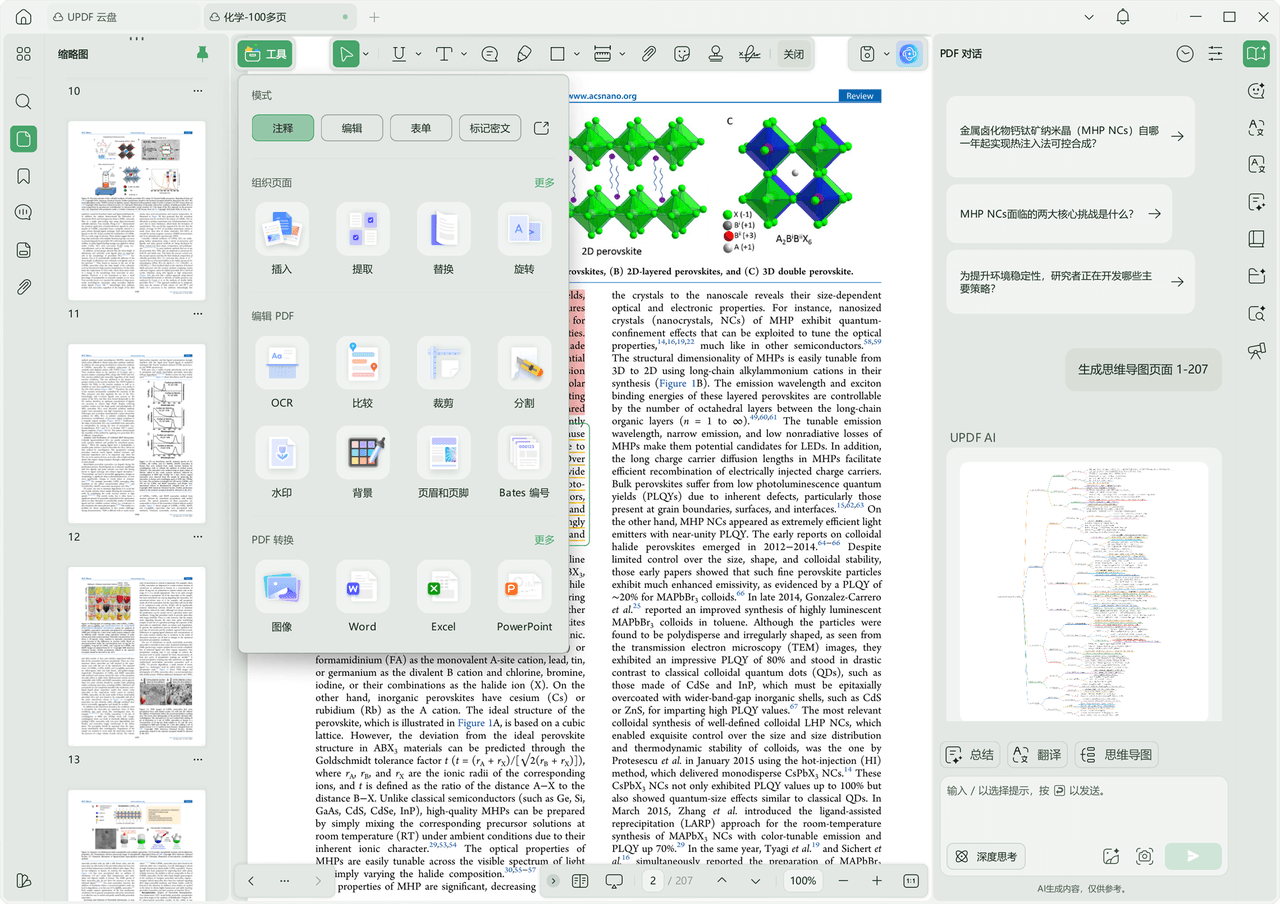1280x904 pixels.
Task: Expand the underline tool dropdown arrow
Action: click(417, 54)
